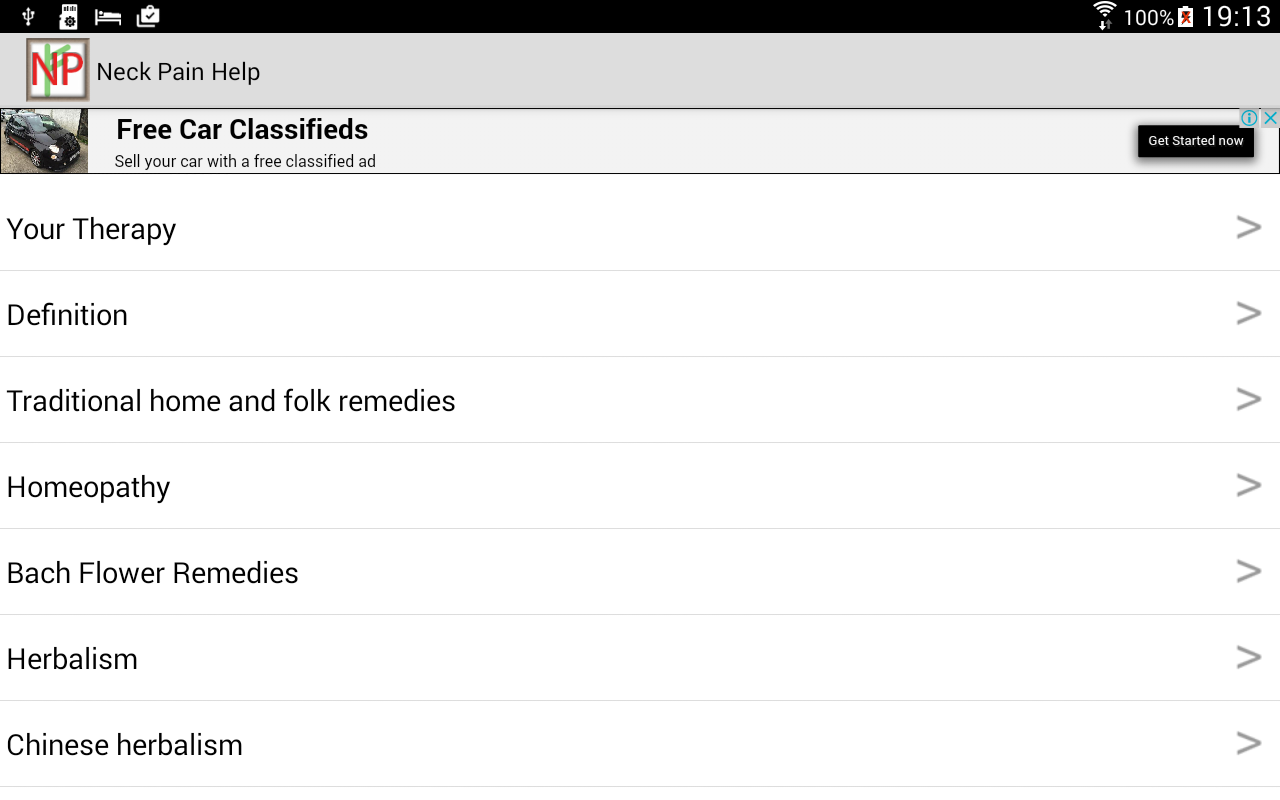Expand the Your Therapy chevron arrow
Viewport: 1280px width, 800px height.
pyautogui.click(x=1248, y=228)
